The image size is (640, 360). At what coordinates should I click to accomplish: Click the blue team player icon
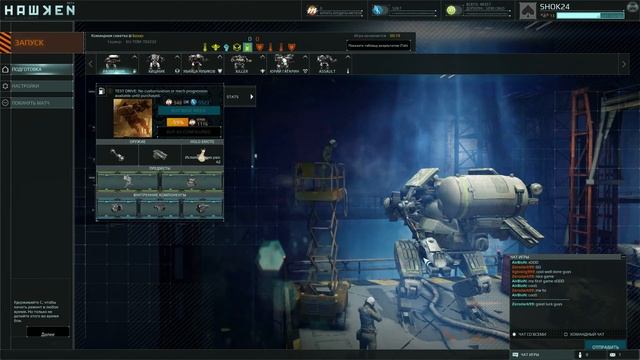coord(226,47)
